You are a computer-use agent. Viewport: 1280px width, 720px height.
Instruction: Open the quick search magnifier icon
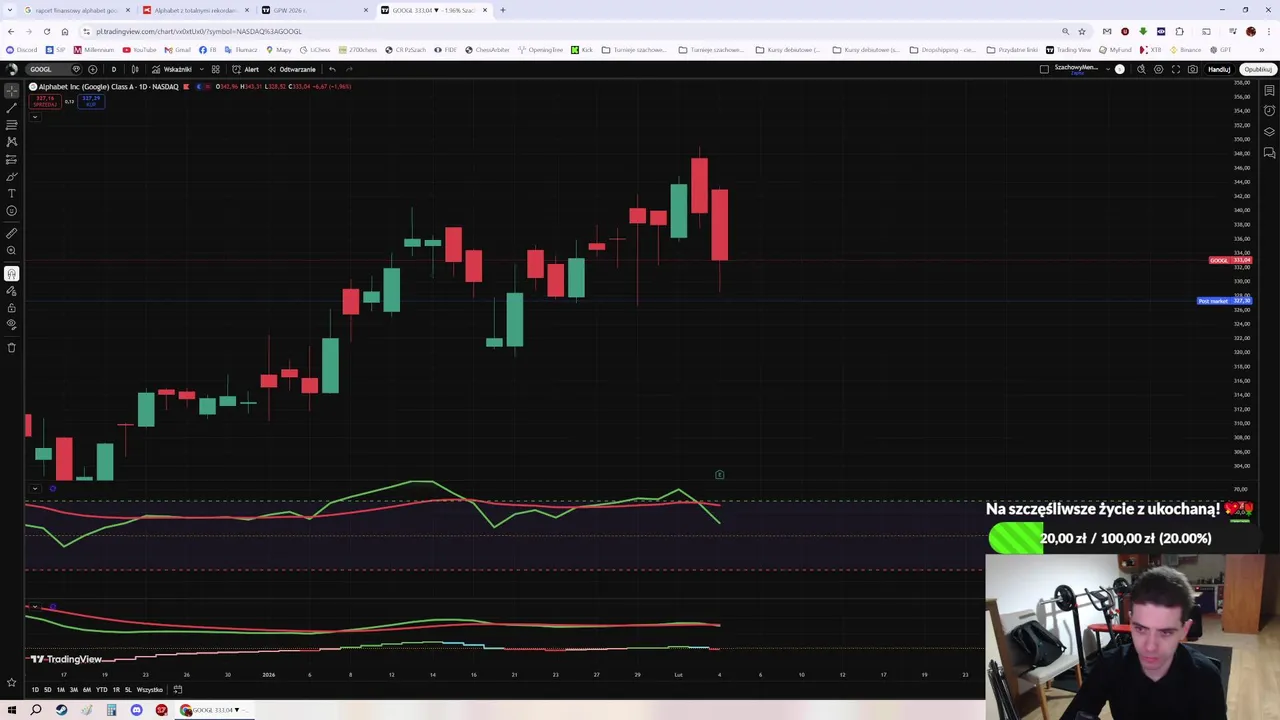(x=1141, y=69)
